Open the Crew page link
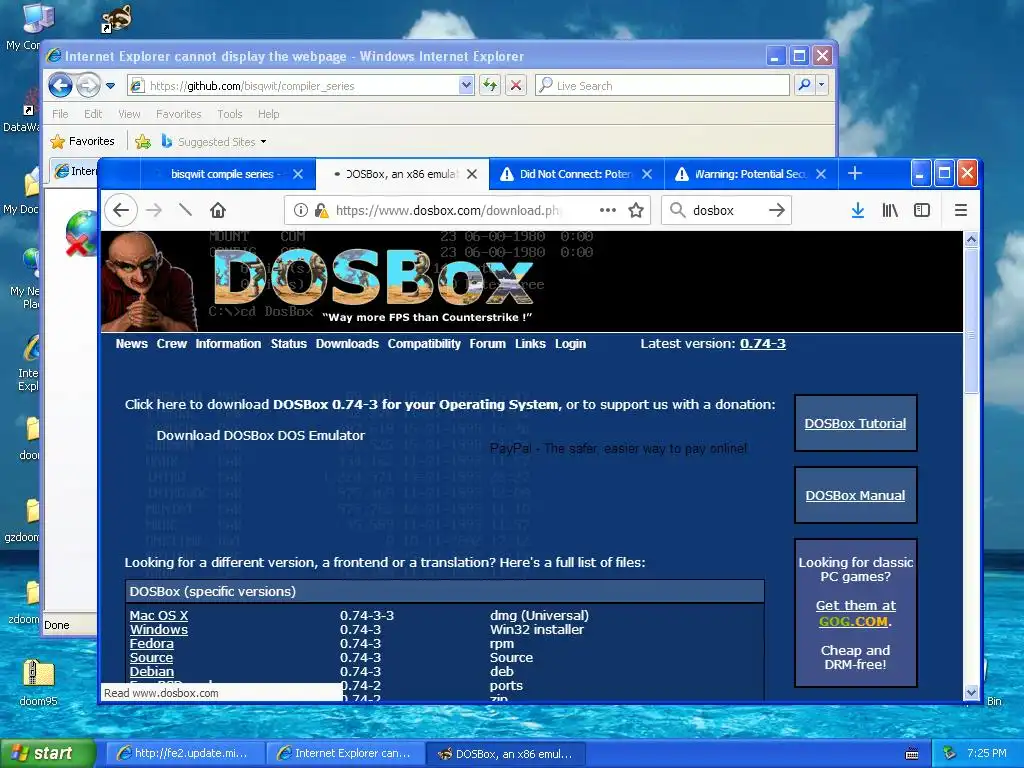 (172, 344)
